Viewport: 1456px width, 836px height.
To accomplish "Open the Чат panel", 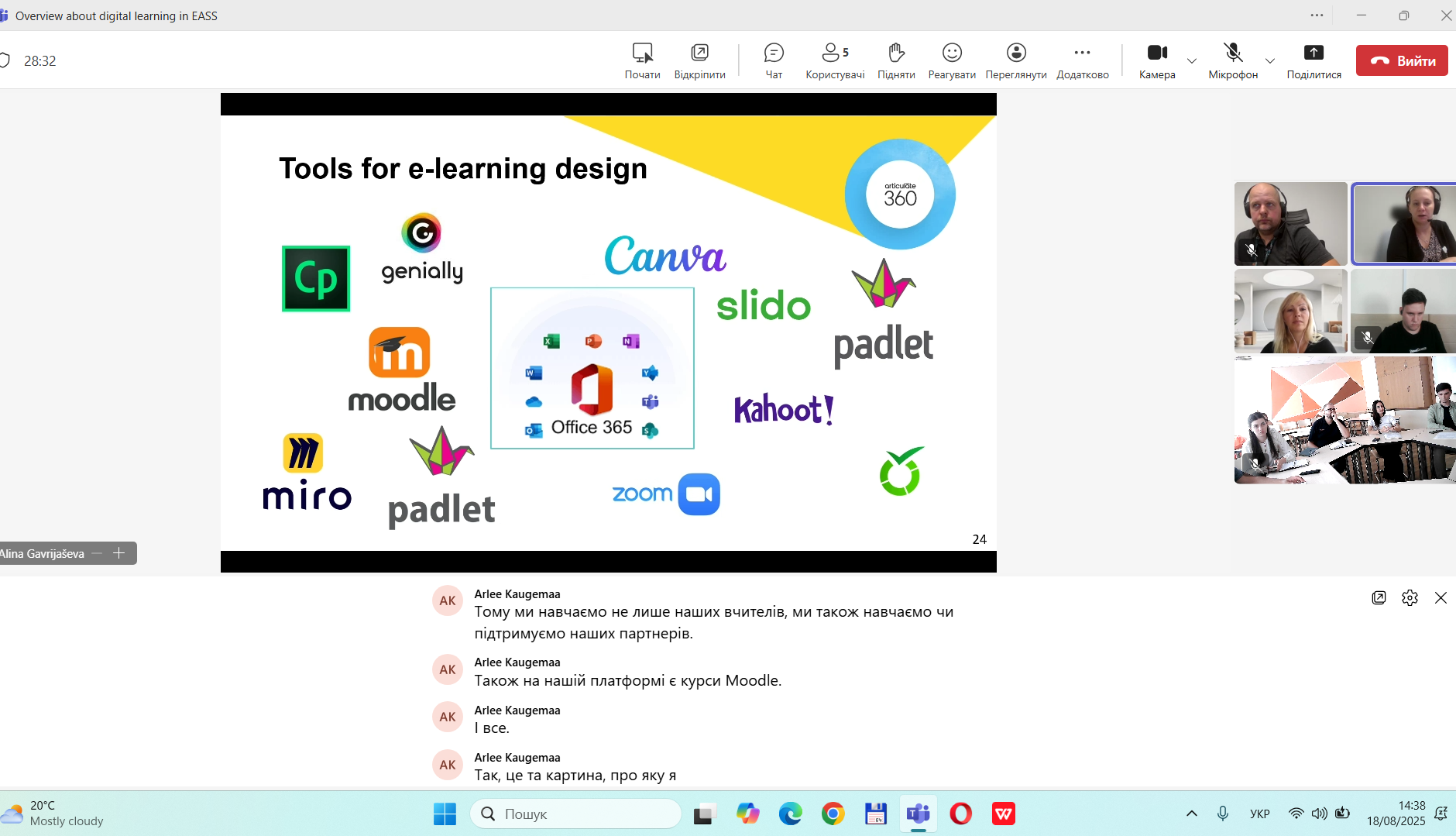I will point(774,60).
